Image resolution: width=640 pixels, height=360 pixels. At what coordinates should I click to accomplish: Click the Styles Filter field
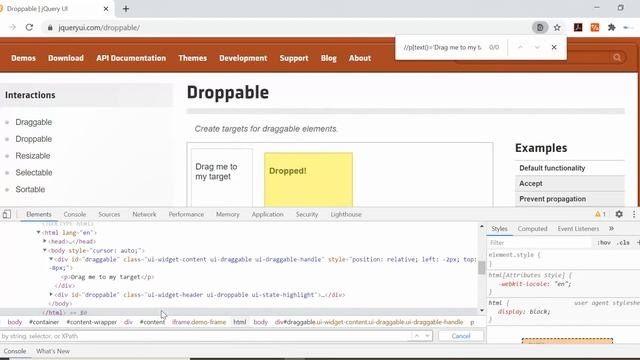539,242
